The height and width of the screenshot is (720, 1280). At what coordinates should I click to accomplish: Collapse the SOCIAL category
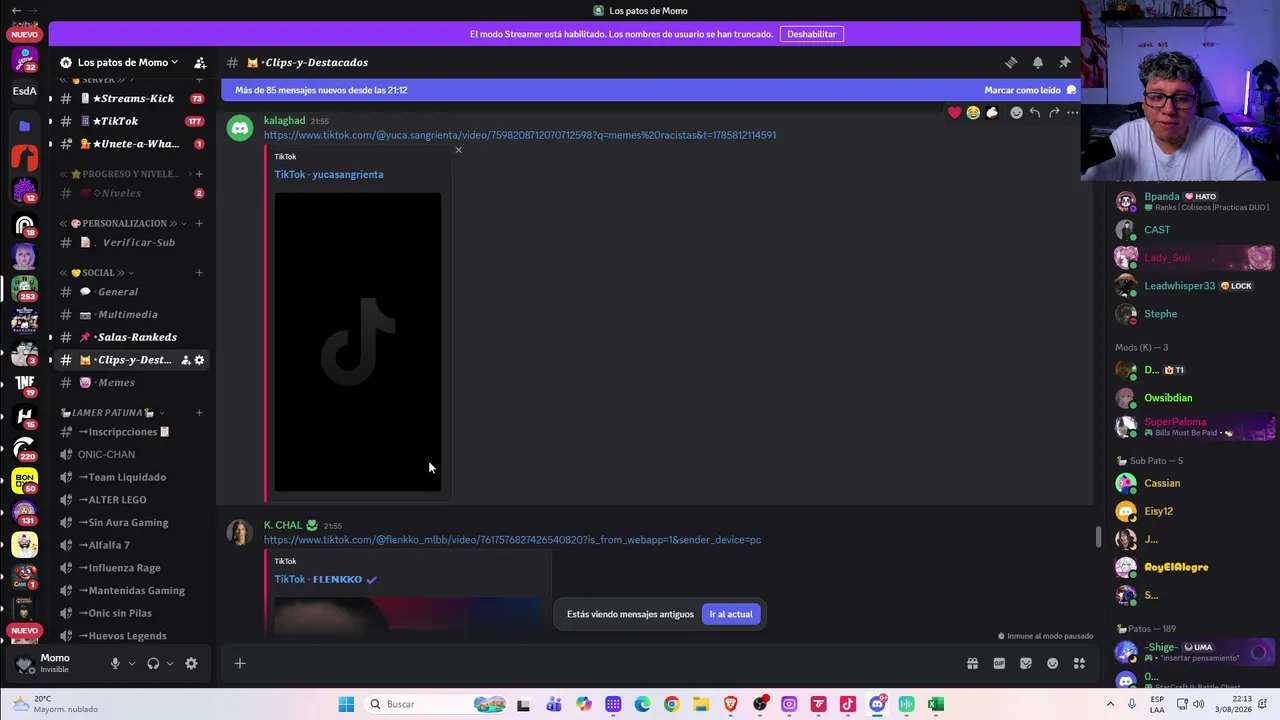[96, 273]
